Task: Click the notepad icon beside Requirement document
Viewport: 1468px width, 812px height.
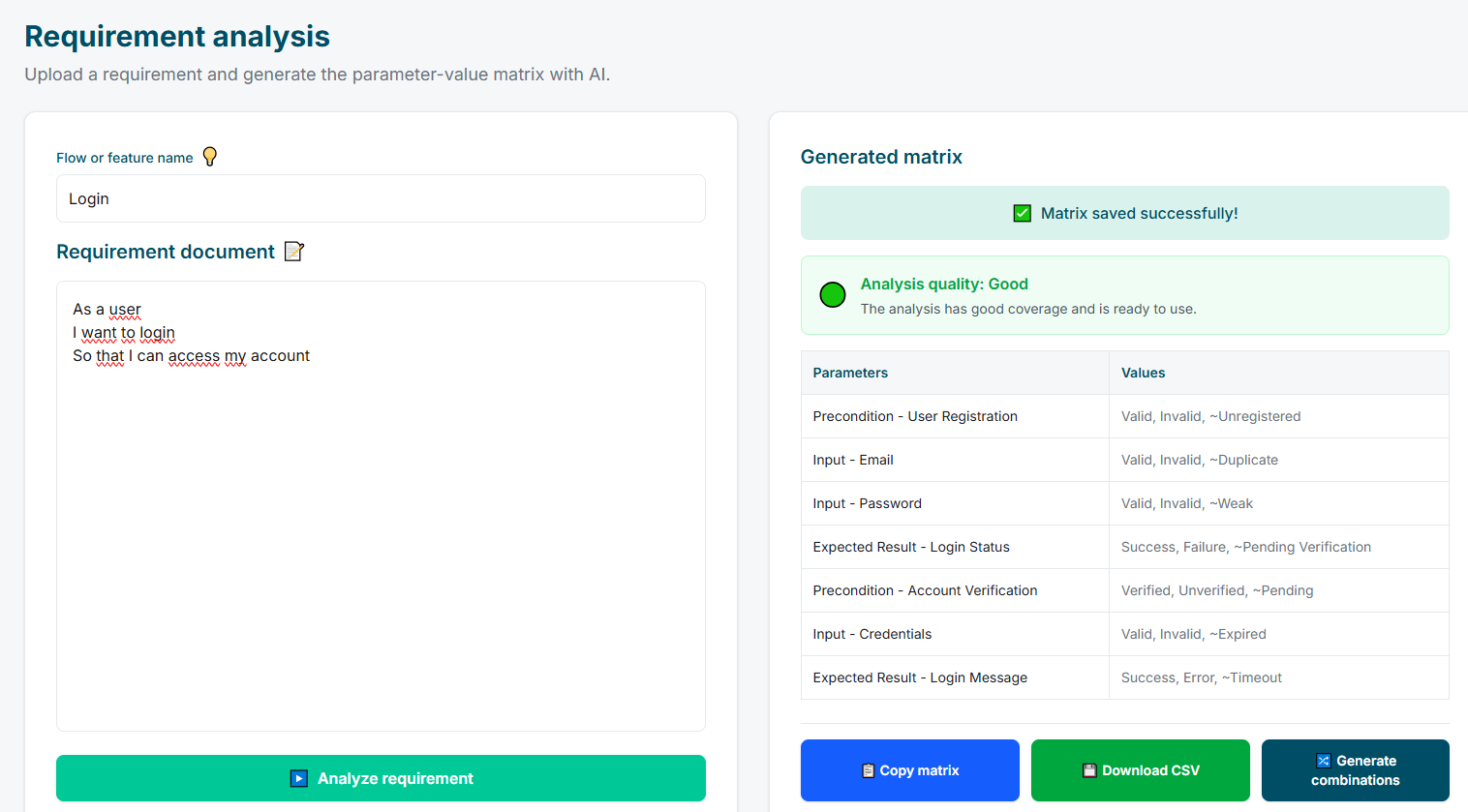Action: (294, 252)
